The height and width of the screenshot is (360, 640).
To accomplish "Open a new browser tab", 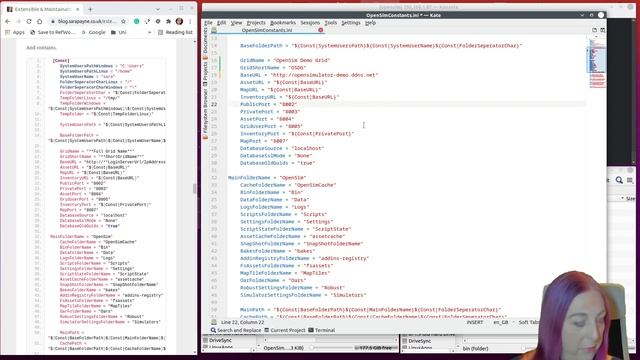I will point(90,9).
